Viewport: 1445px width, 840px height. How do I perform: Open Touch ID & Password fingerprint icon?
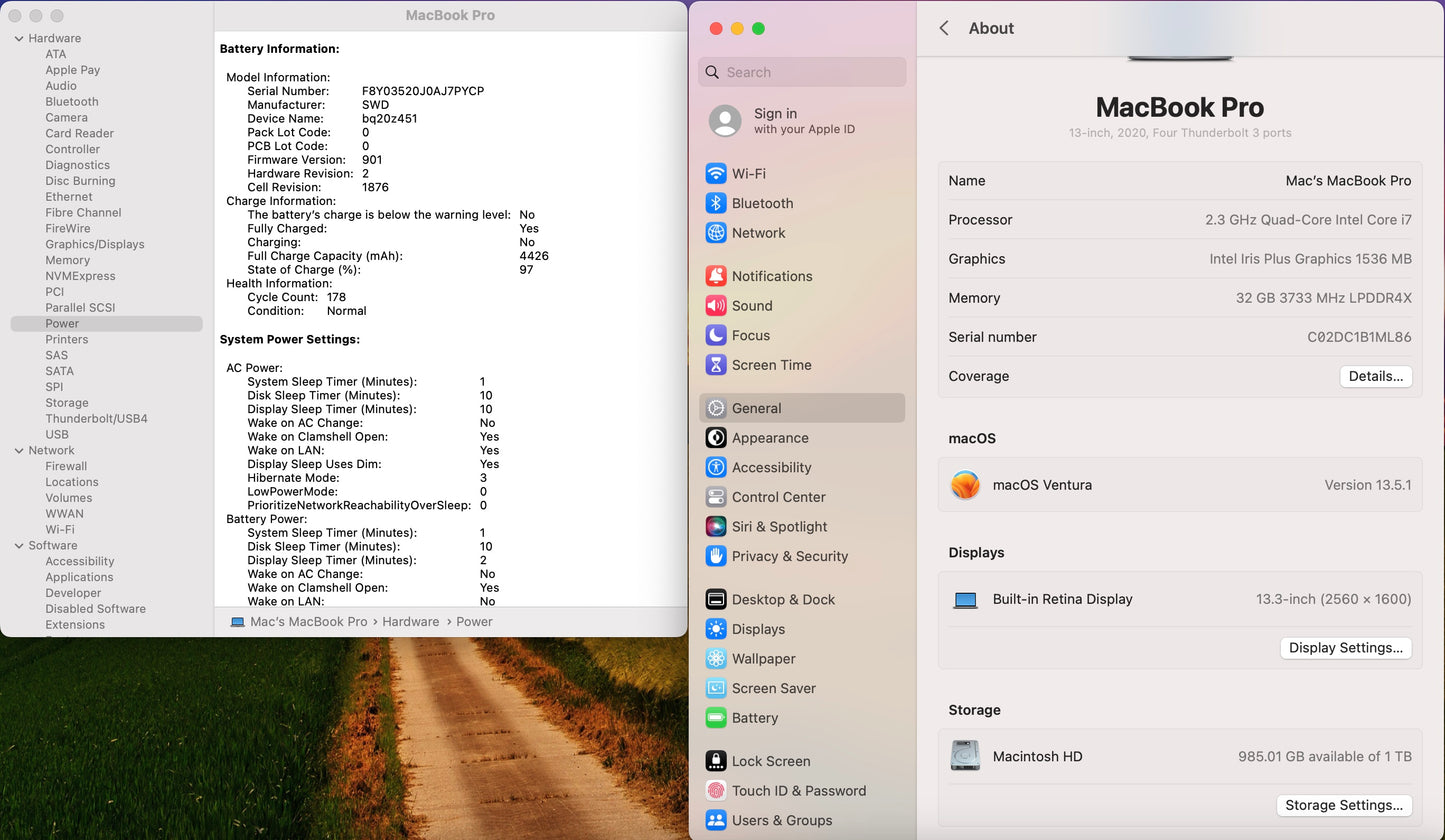coord(716,790)
